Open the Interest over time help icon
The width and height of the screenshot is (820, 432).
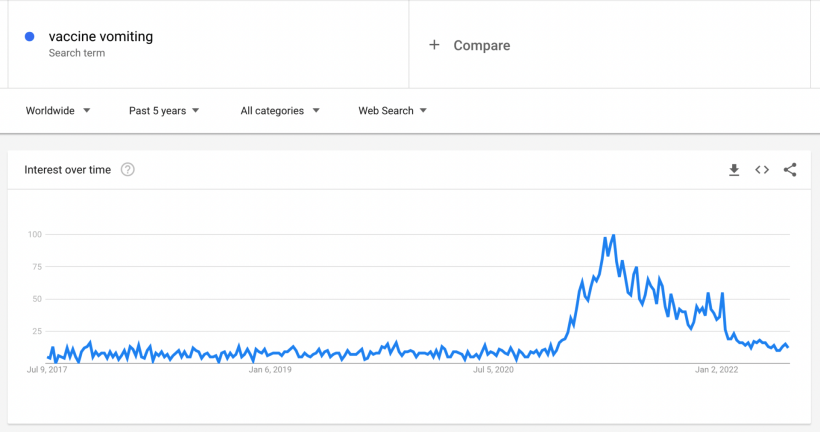pyautogui.click(x=128, y=170)
